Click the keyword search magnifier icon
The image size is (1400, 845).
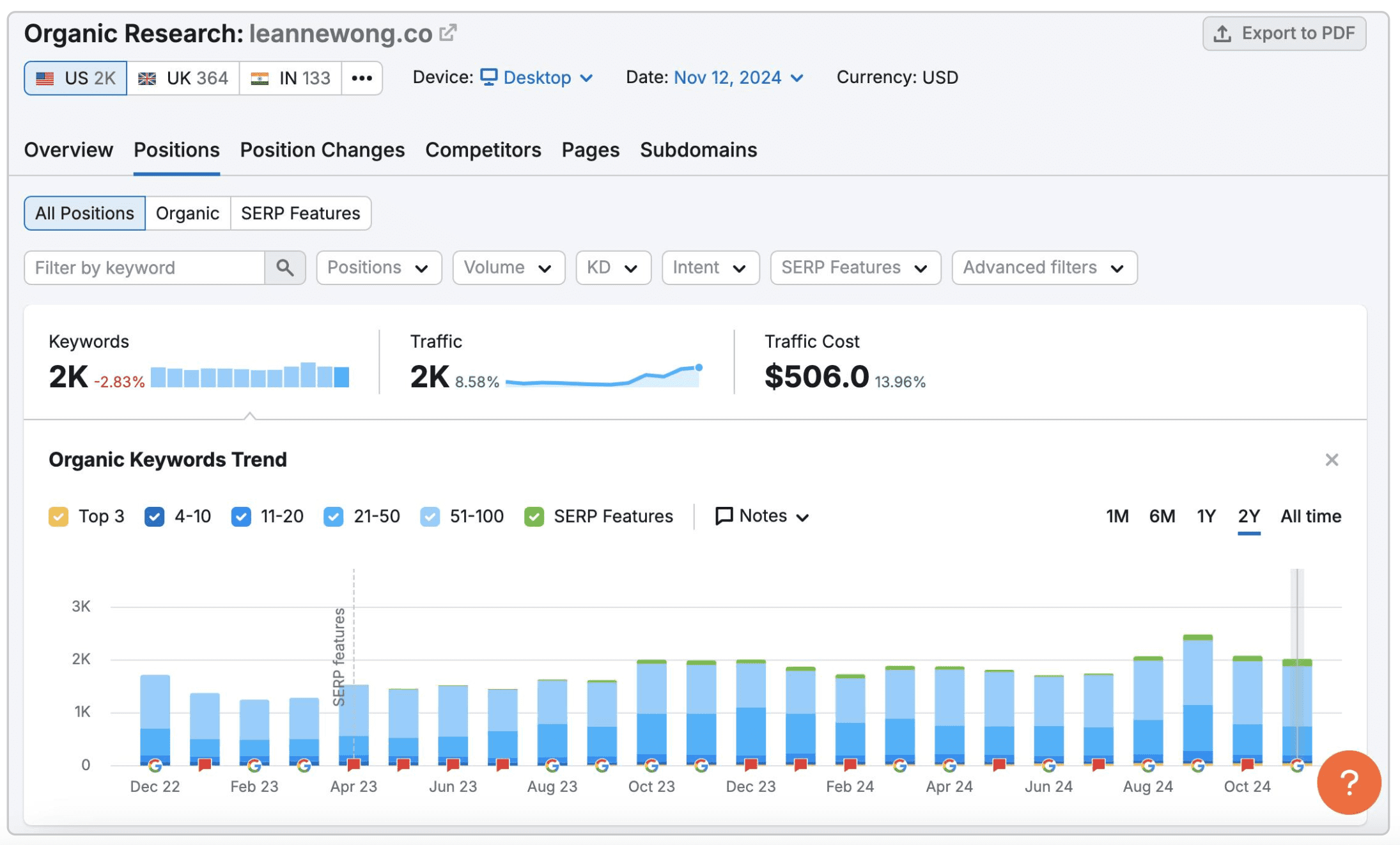coord(285,268)
